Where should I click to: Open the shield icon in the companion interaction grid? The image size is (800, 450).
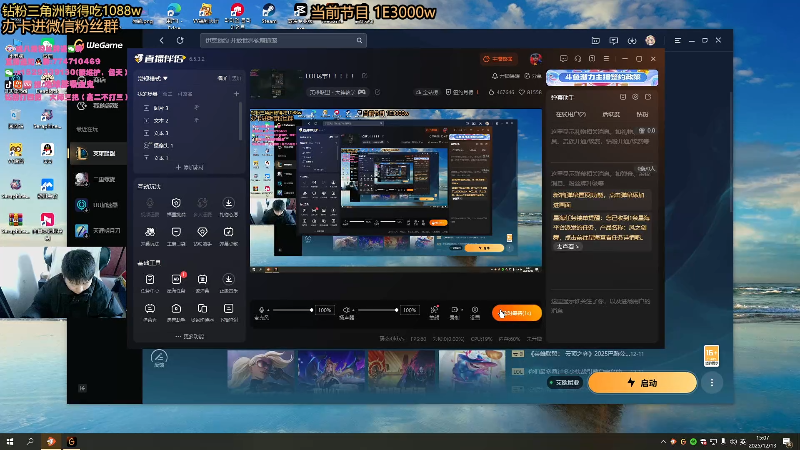176,203
